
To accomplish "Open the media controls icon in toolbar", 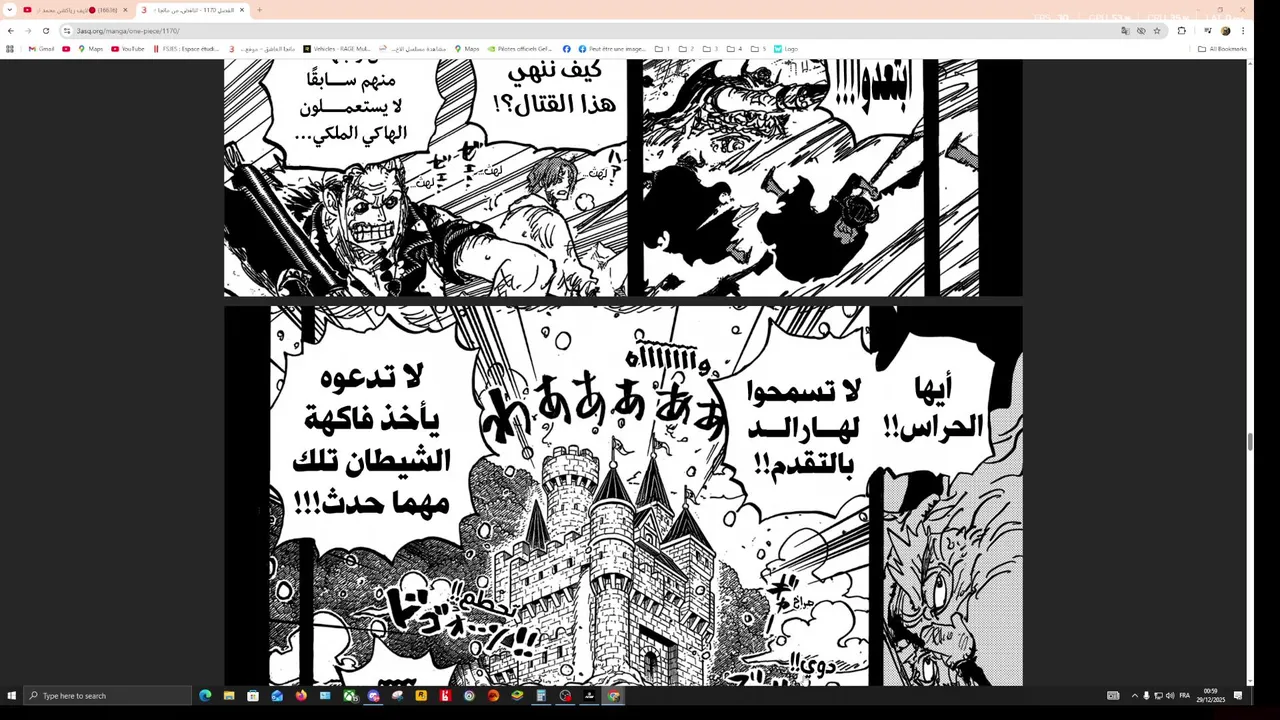I will (1208, 31).
